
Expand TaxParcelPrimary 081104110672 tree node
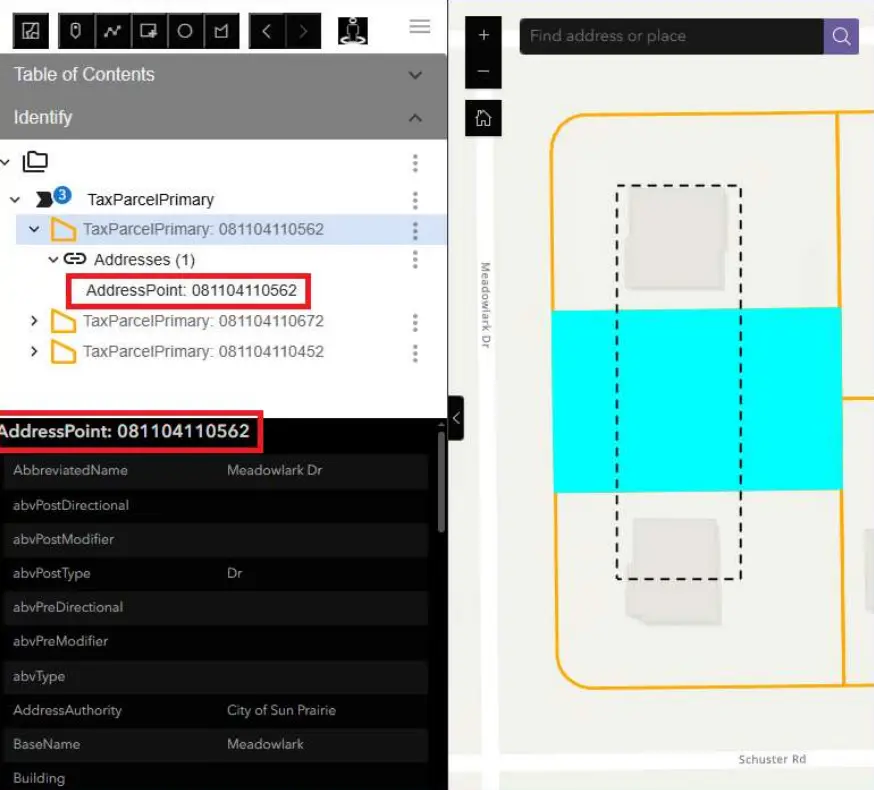(x=35, y=321)
